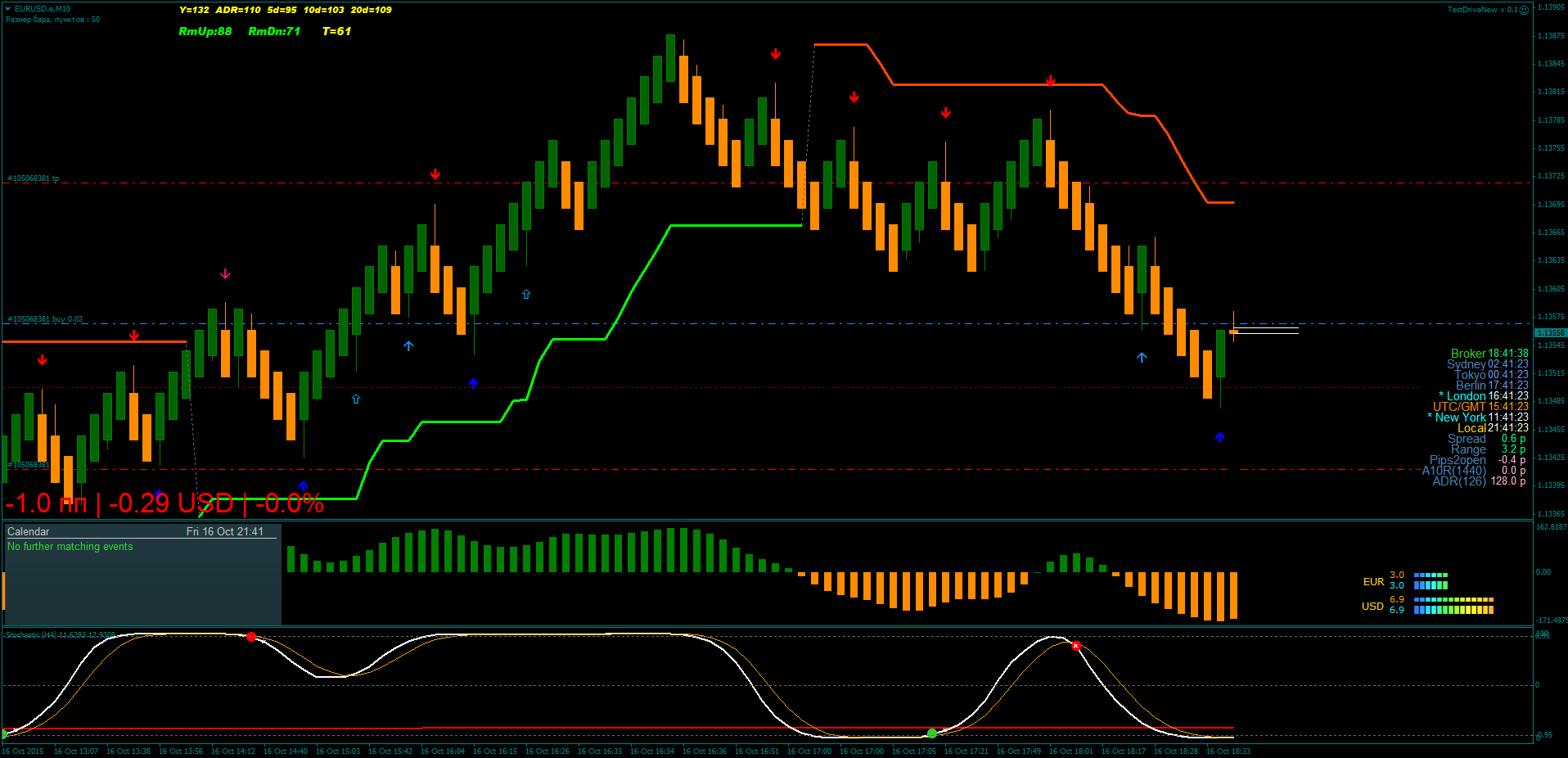The height and width of the screenshot is (758, 1568).
Task: Select the red cross marker on stochastic
Action: tap(1076, 646)
